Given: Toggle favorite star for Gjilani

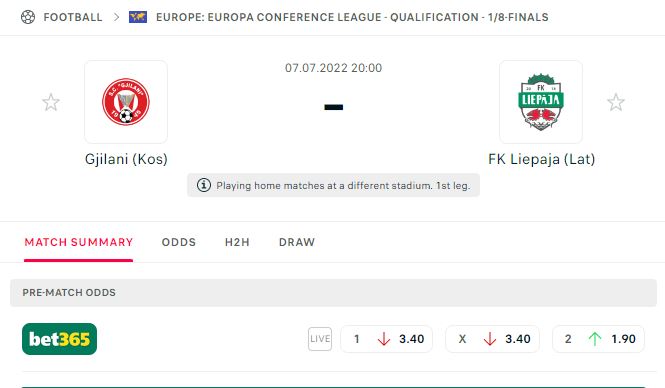Looking at the screenshot, I should (51, 102).
